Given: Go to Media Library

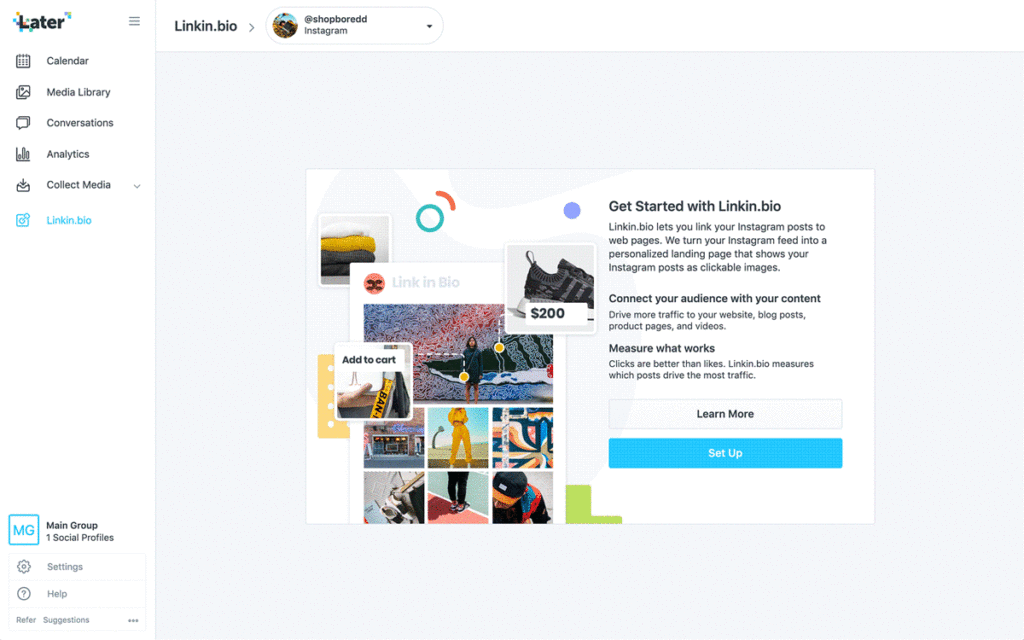Looking at the screenshot, I should click(x=78, y=92).
